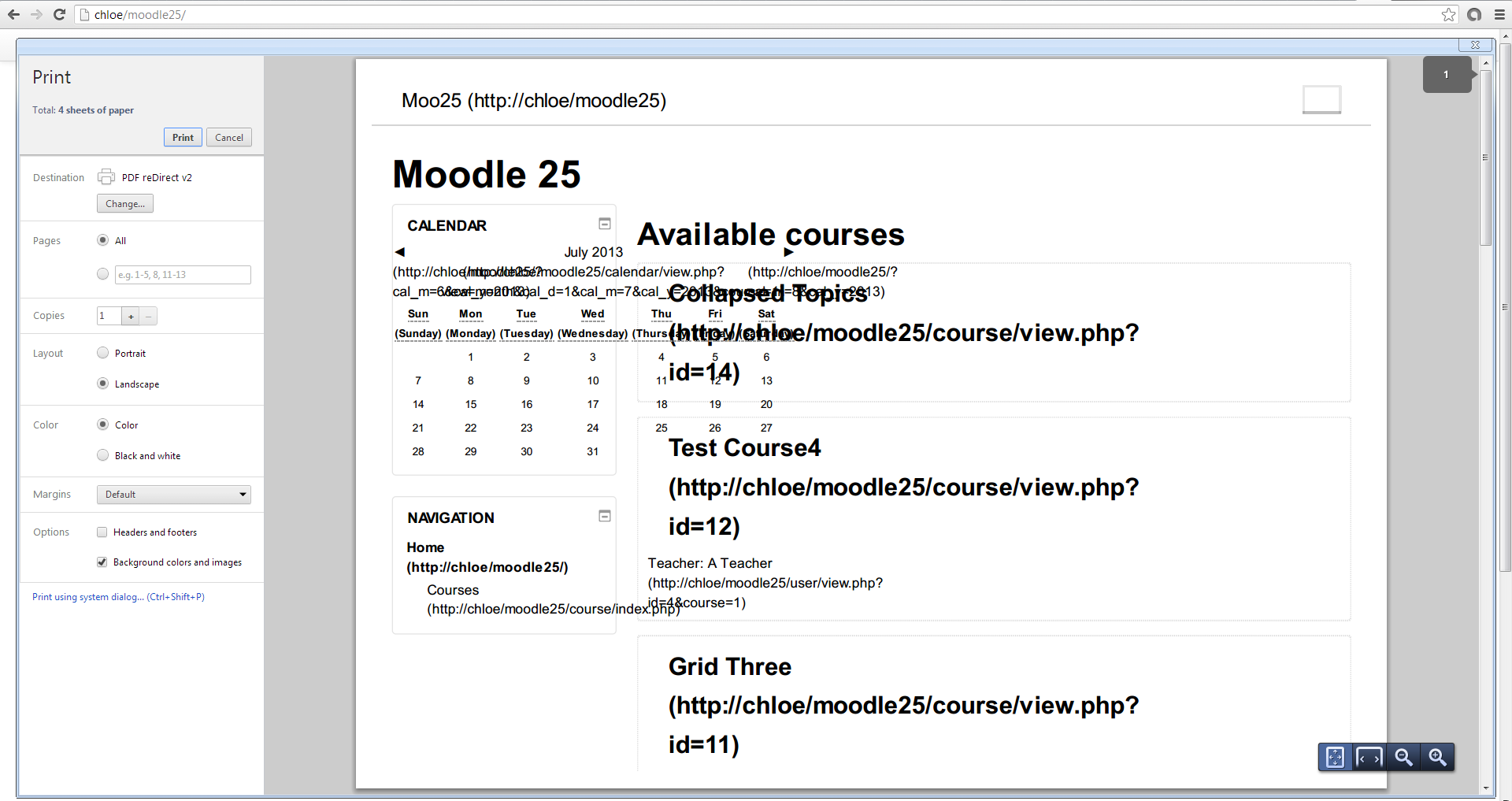The width and height of the screenshot is (1512, 801).
Task: Click the Home navigation entry in preview
Action: pyautogui.click(x=425, y=547)
